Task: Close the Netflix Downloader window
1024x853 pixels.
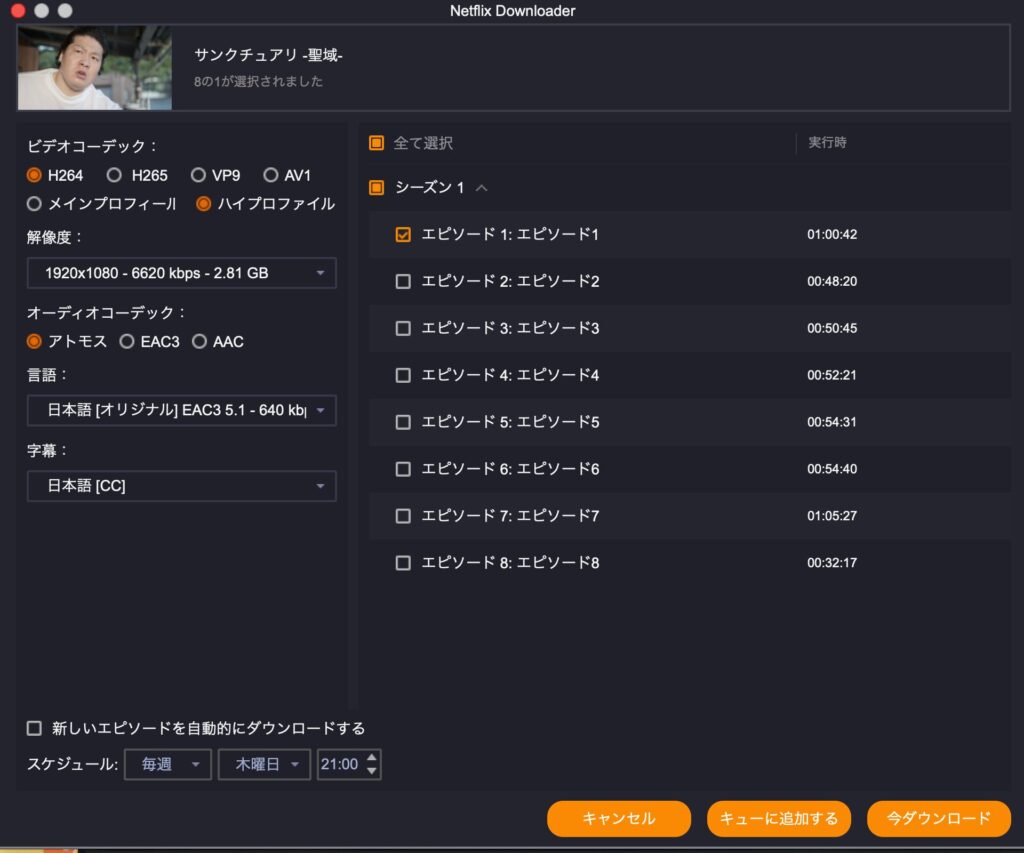Action: tap(18, 10)
